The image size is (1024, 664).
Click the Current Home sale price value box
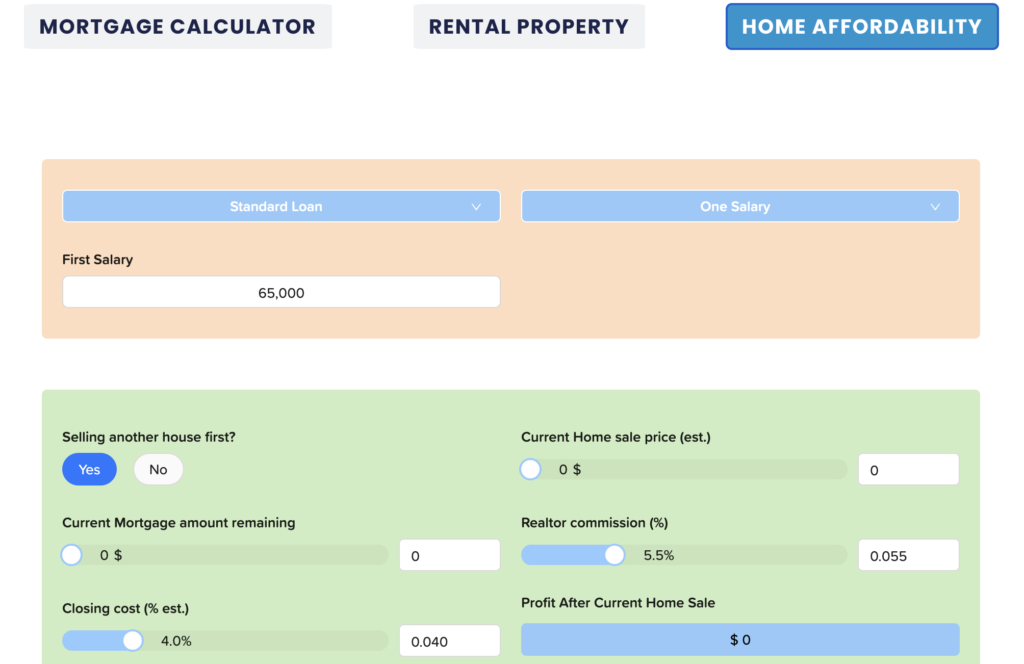(908, 468)
